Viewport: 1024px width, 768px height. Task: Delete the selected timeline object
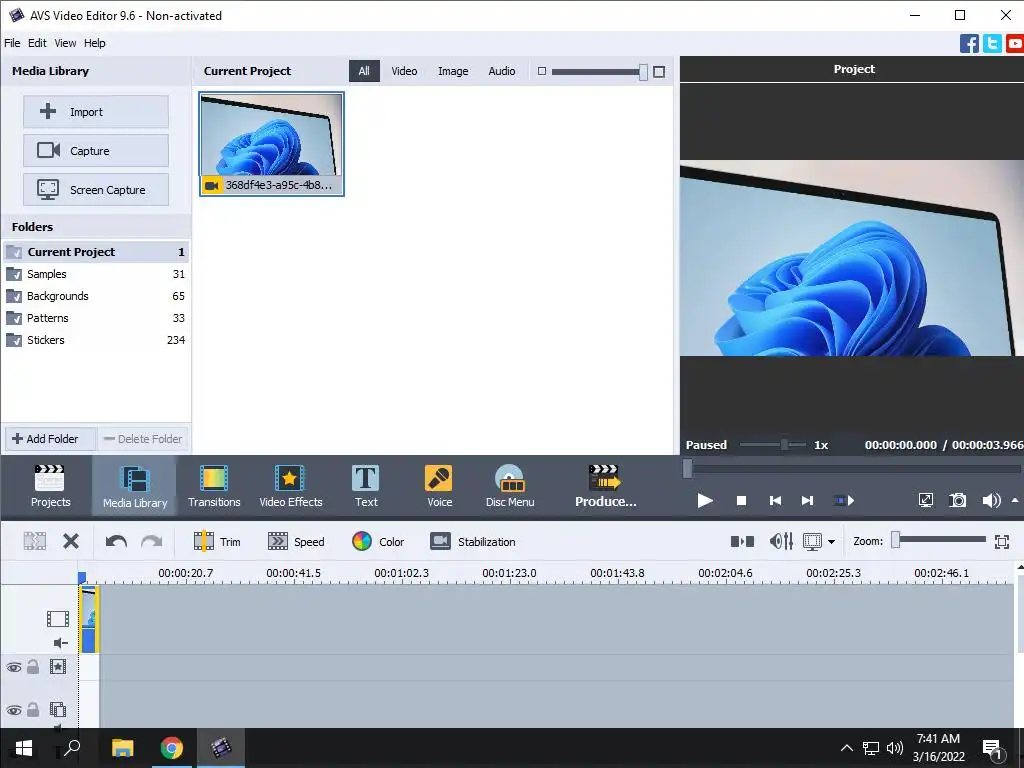click(x=71, y=541)
